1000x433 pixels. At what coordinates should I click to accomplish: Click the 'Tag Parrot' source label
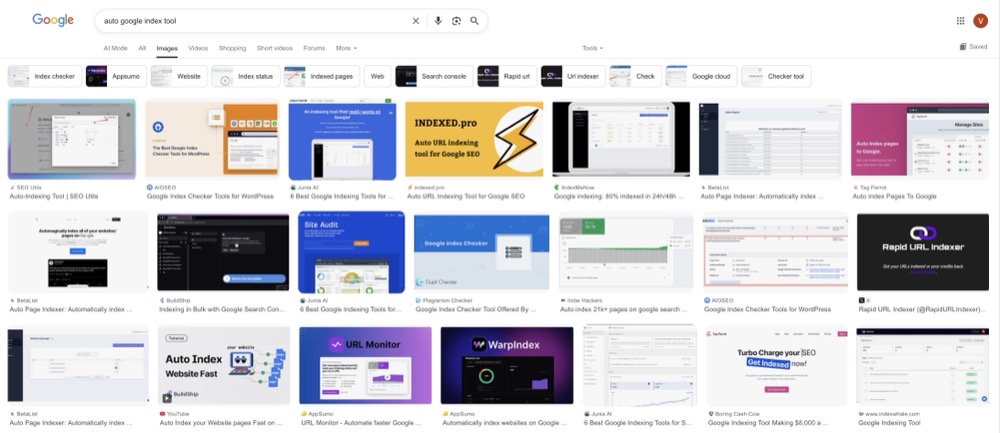872,187
